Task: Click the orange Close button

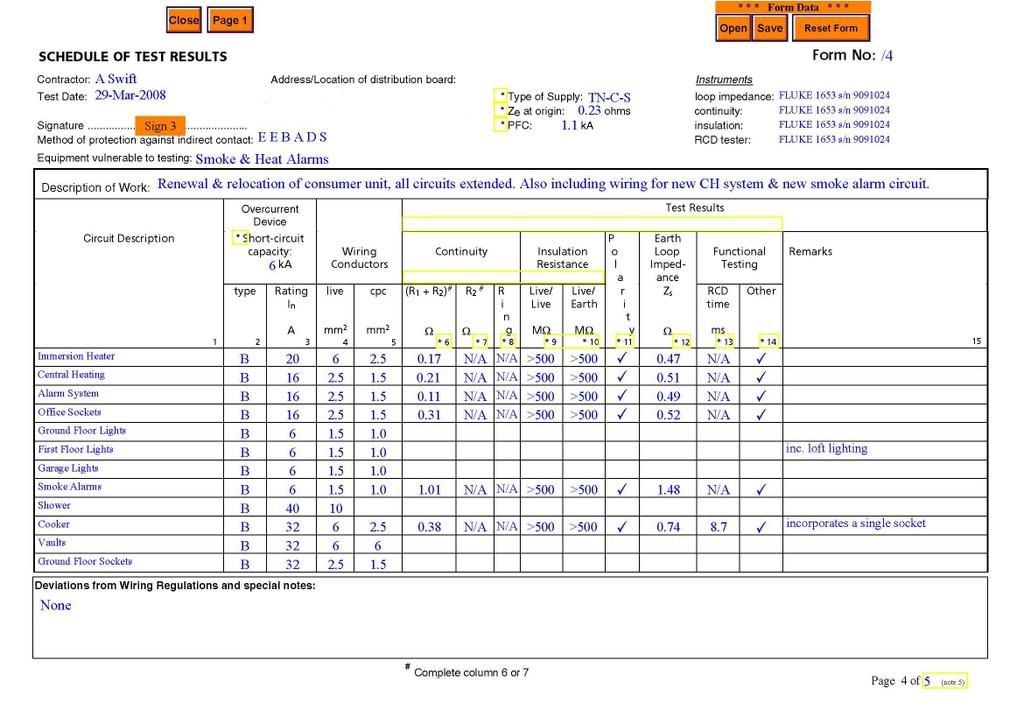Action: click(184, 20)
